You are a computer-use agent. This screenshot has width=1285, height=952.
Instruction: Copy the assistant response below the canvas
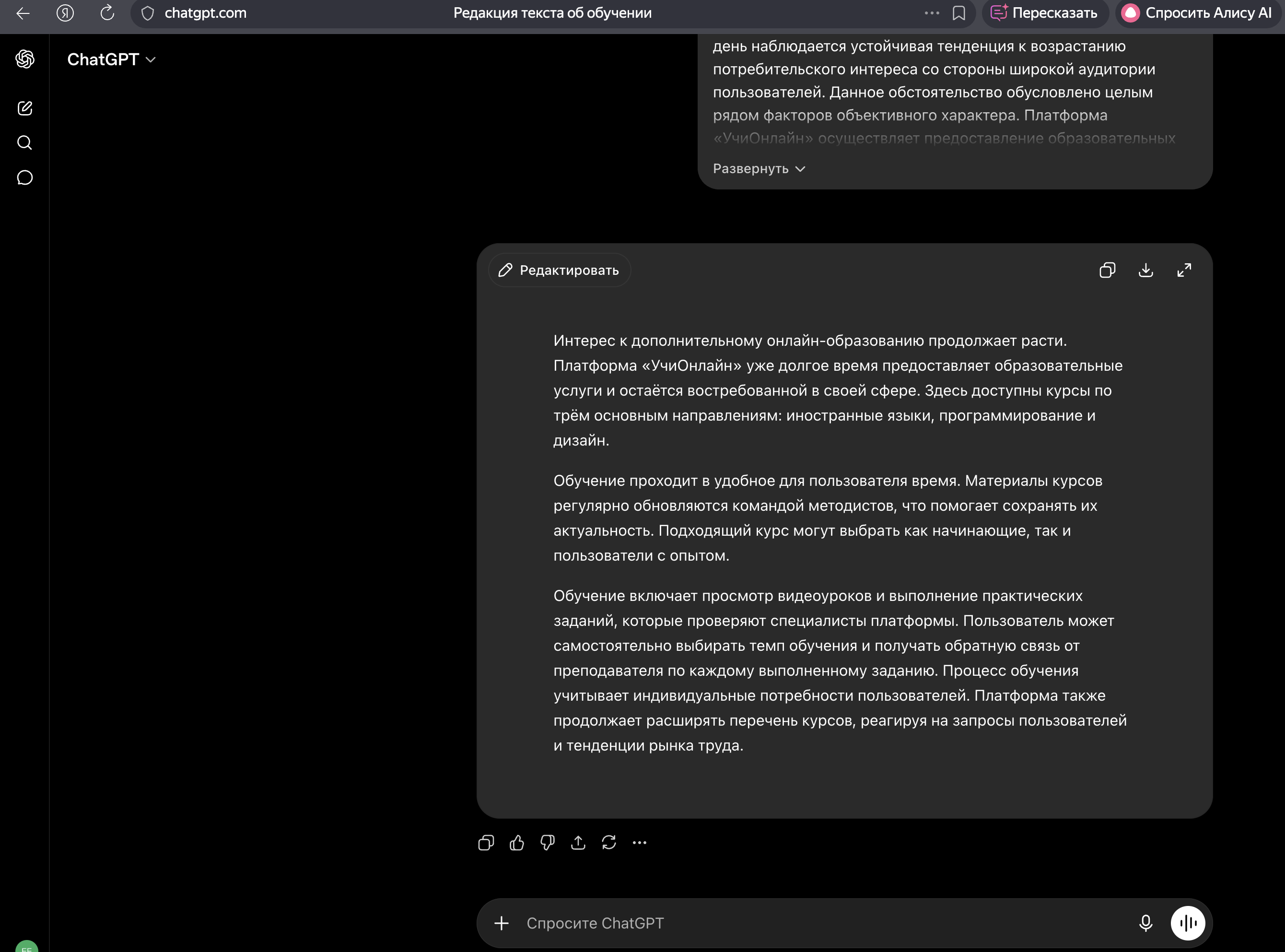[x=486, y=843]
